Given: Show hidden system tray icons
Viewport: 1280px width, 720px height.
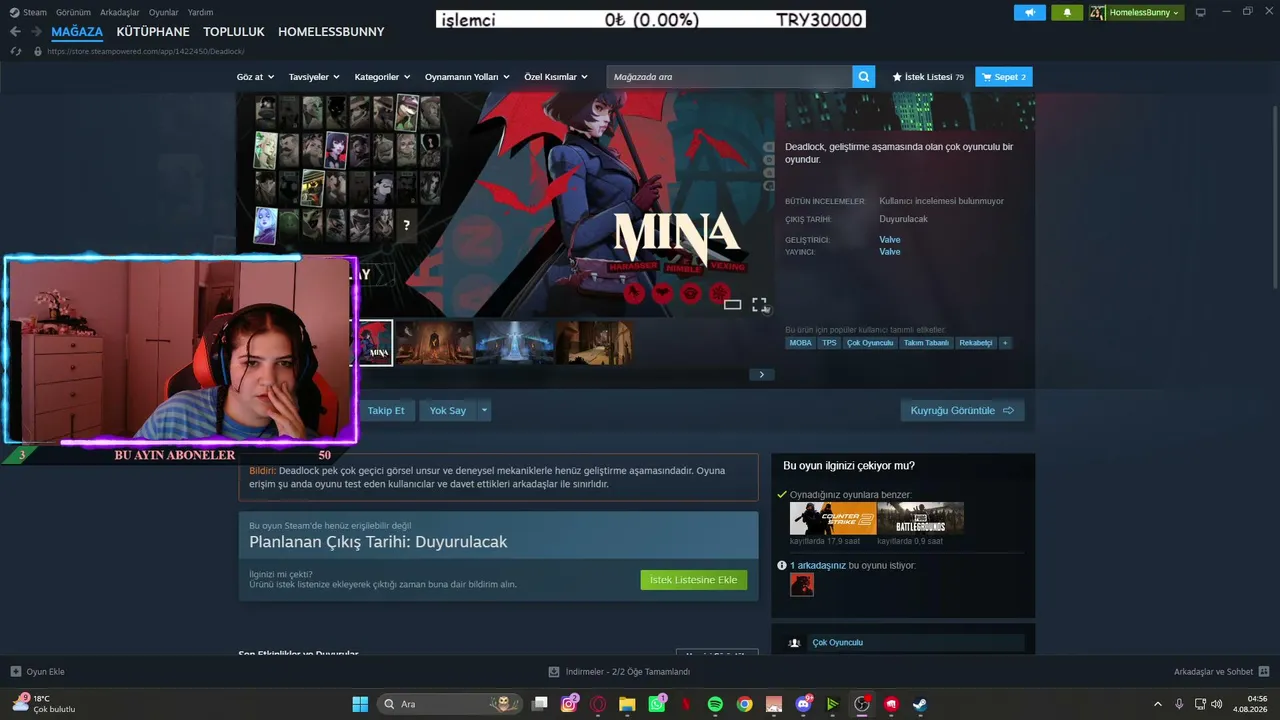Looking at the screenshot, I should [x=1158, y=704].
